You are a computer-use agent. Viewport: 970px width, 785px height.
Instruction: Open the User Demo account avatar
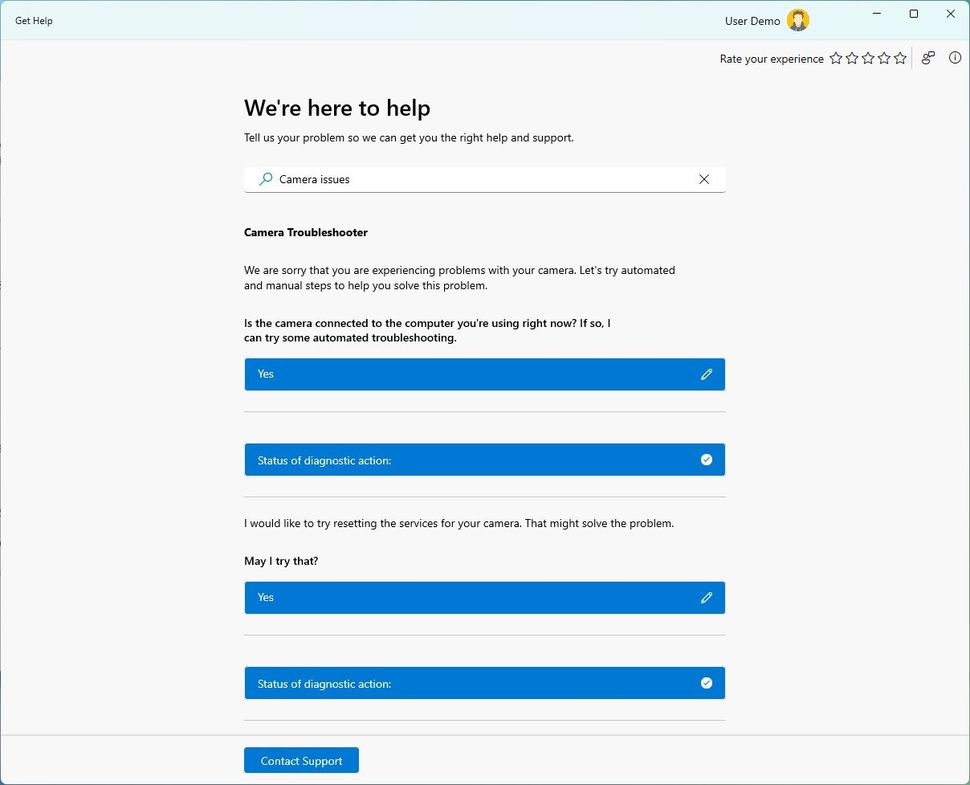[797, 20]
